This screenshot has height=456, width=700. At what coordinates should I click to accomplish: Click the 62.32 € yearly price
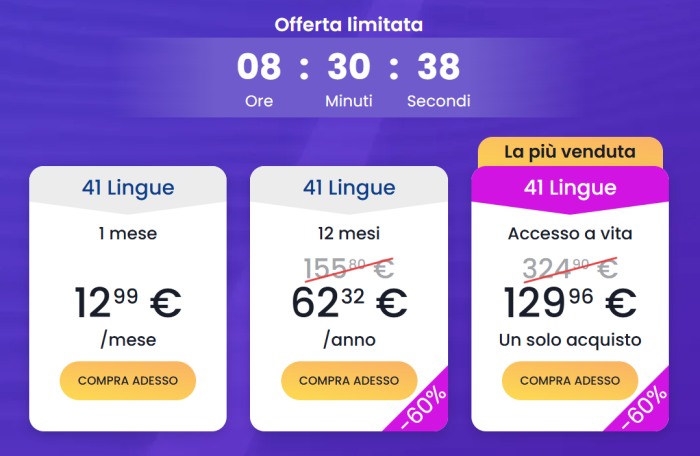349,301
